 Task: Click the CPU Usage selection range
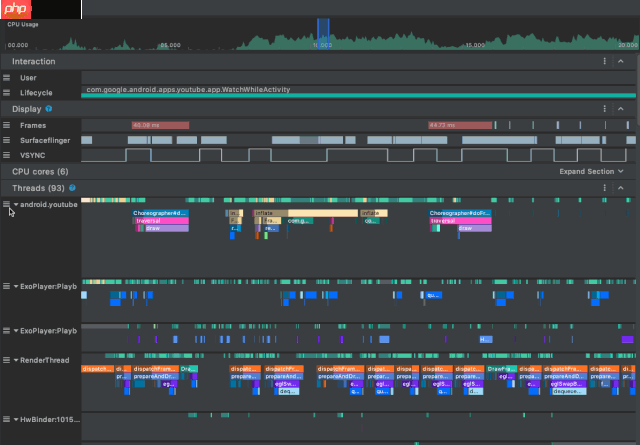tap(323, 34)
